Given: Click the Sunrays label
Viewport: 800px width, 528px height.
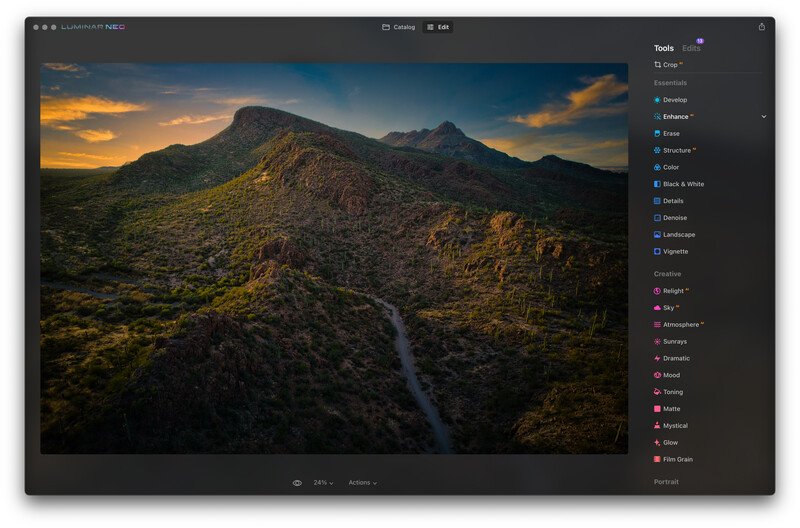Looking at the screenshot, I should 675,341.
